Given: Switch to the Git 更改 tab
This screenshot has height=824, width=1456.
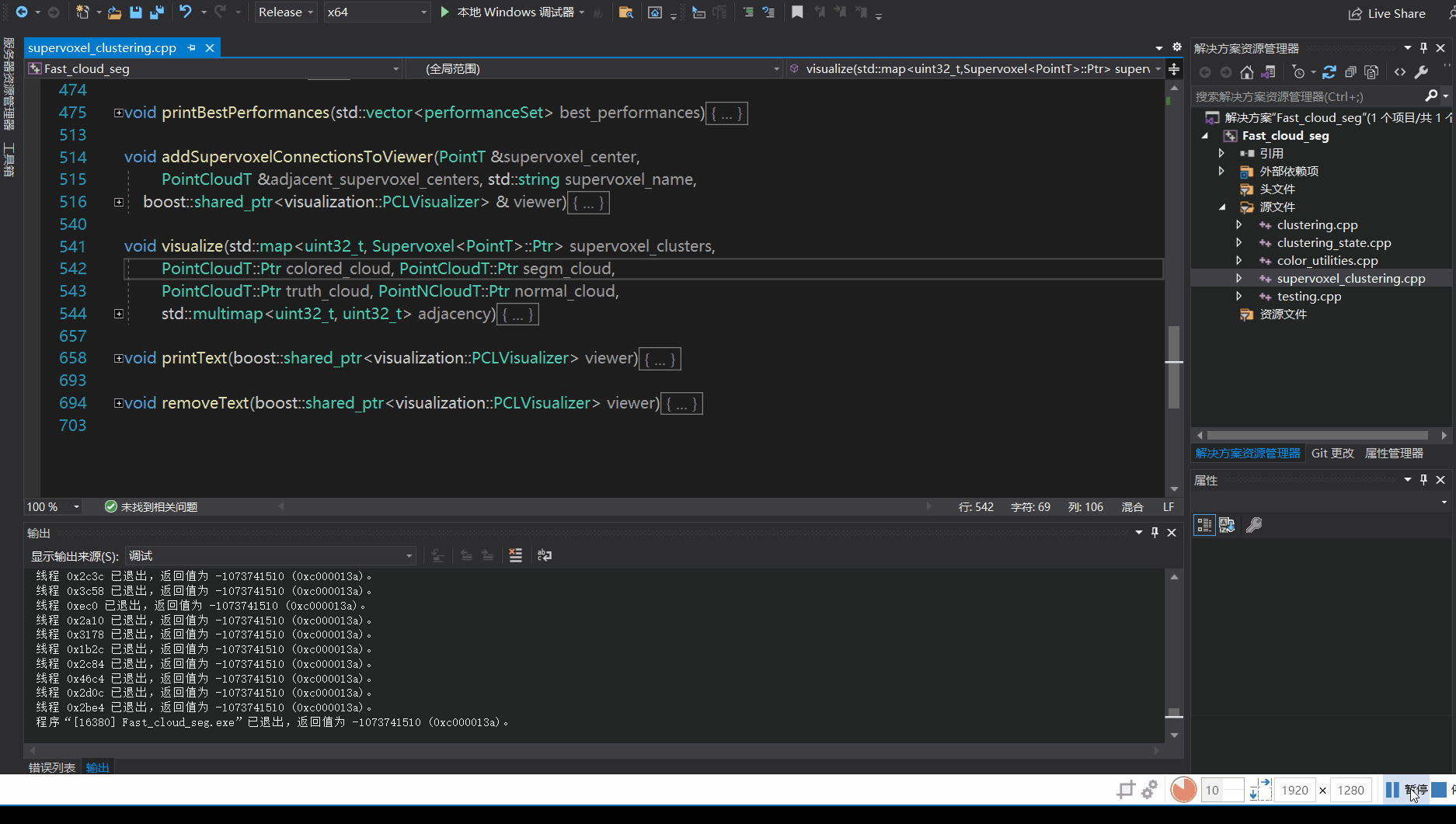Looking at the screenshot, I should coord(1332,454).
